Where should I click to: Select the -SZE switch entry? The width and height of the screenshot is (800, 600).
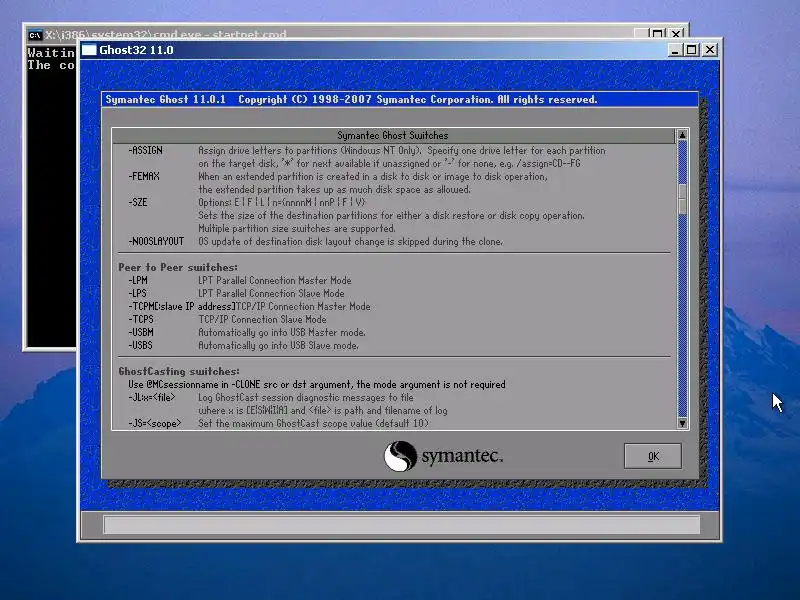click(138, 203)
